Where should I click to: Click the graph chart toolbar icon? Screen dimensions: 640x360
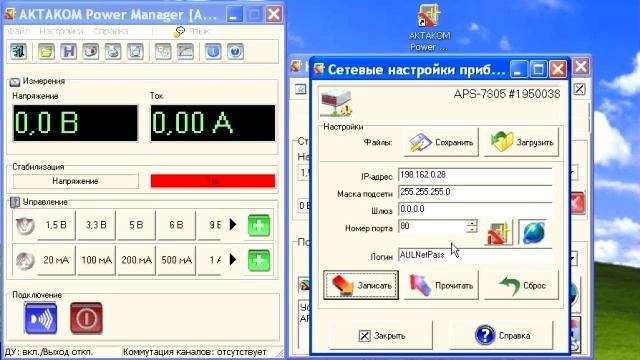[185, 51]
